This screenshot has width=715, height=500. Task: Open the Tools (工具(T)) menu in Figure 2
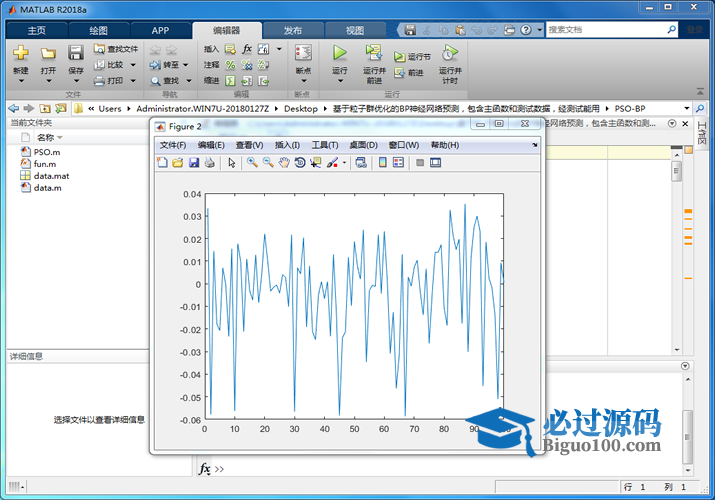[325, 145]
